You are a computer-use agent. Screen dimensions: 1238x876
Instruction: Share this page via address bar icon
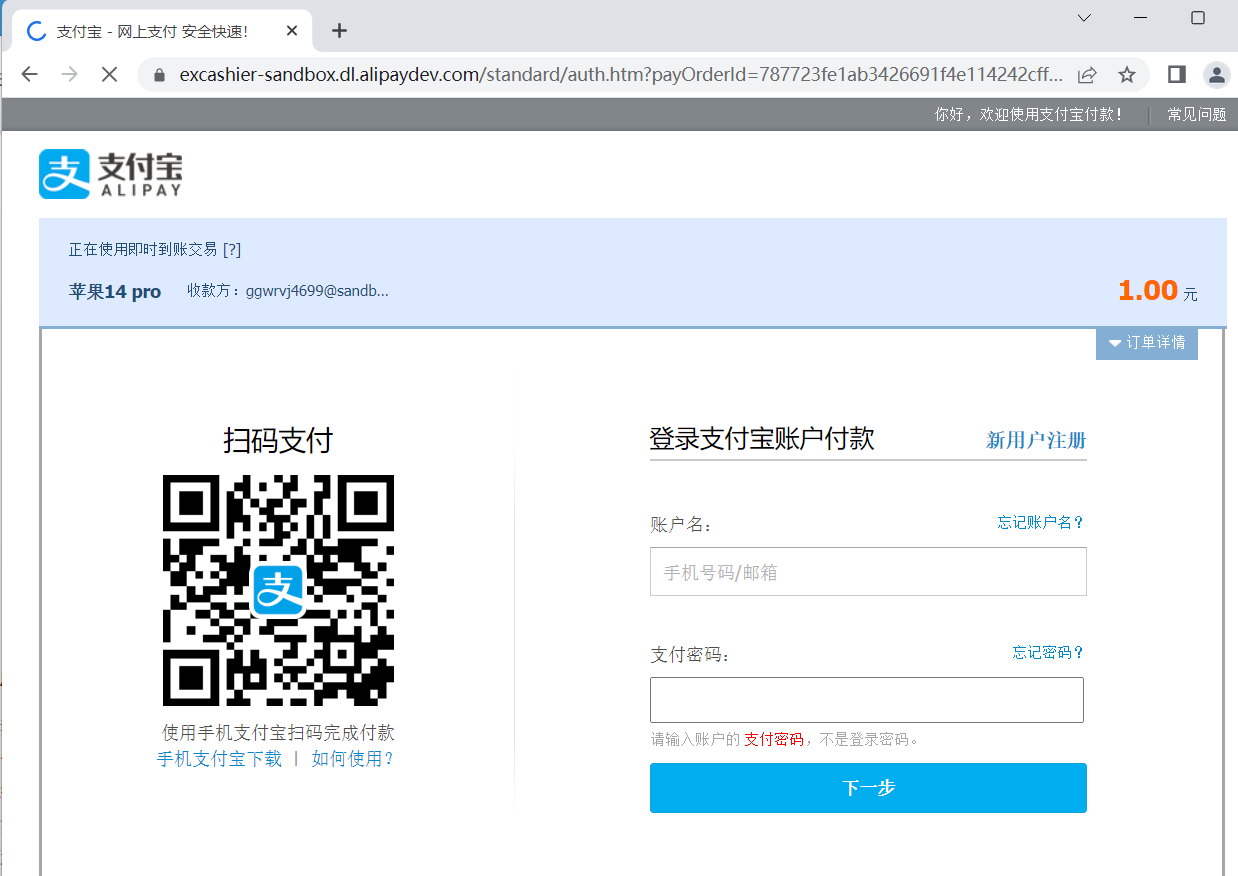1087,75
